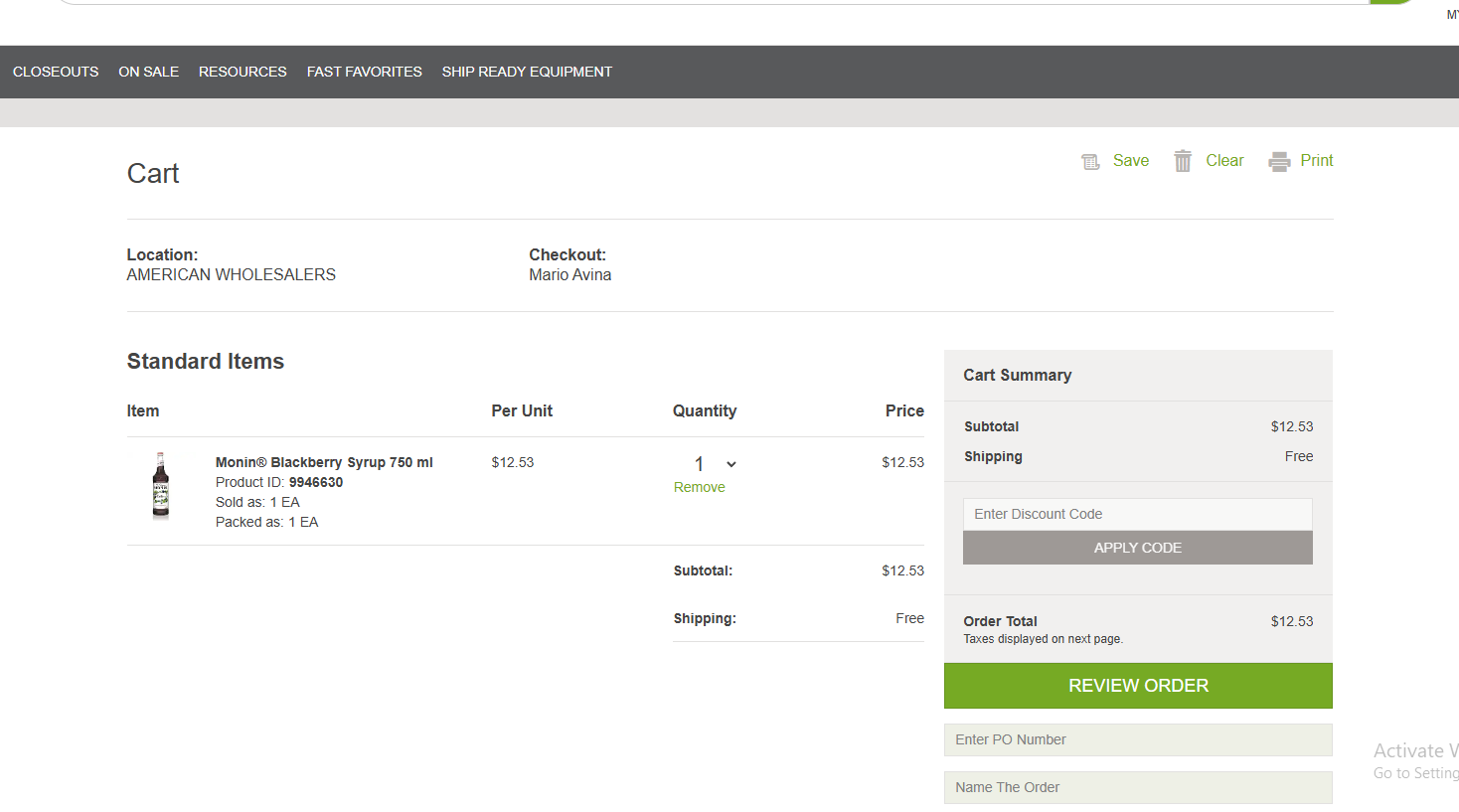Viewport: 1459px width, 812px height.
Task: Open the CLOSEOUTS menu
Action: tap(56, 72)
